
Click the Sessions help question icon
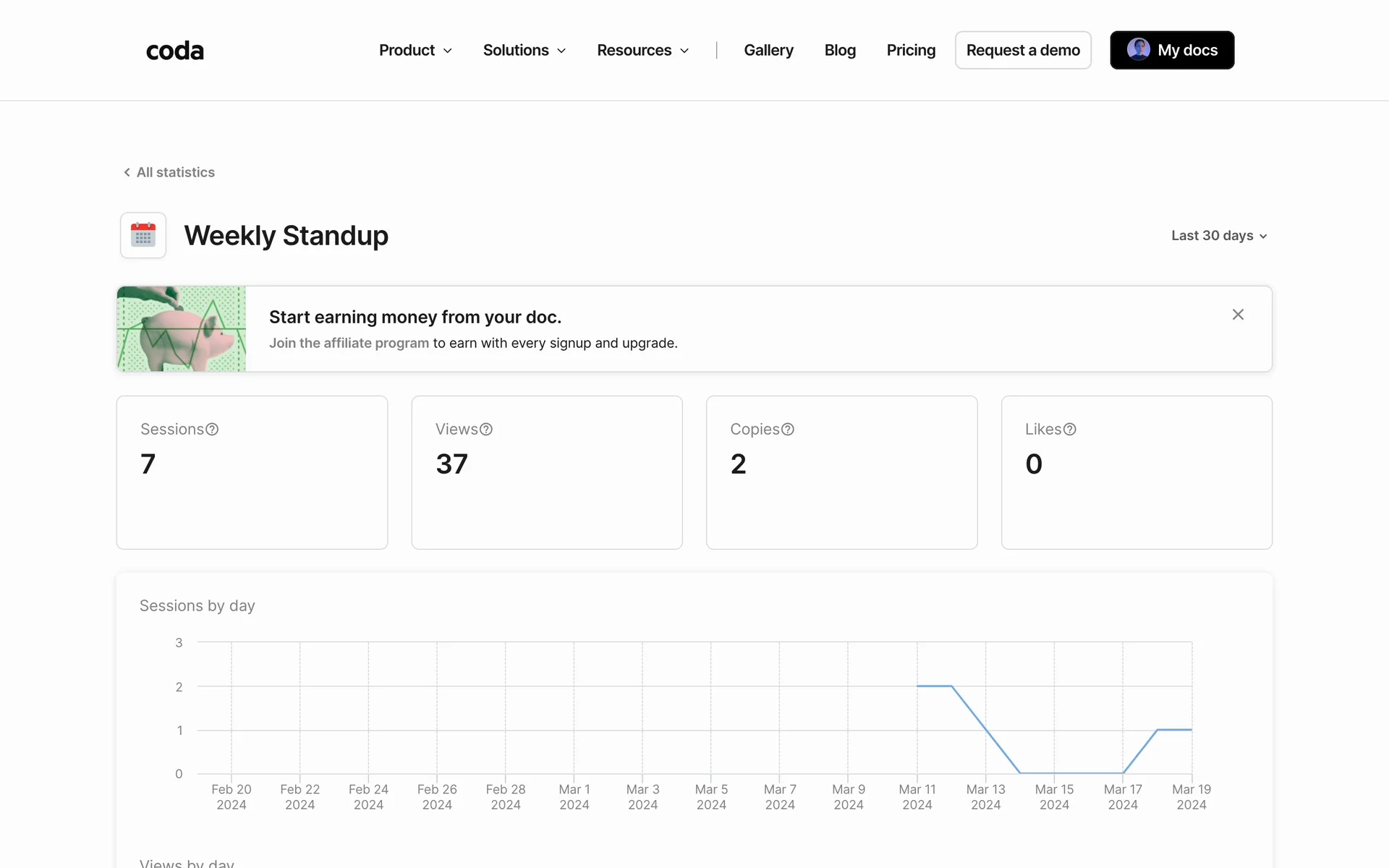coord(212,430)
